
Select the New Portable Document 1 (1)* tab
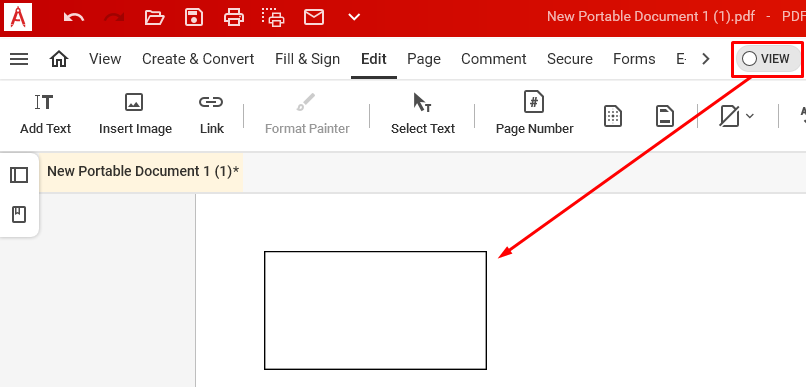pos(142,172)
